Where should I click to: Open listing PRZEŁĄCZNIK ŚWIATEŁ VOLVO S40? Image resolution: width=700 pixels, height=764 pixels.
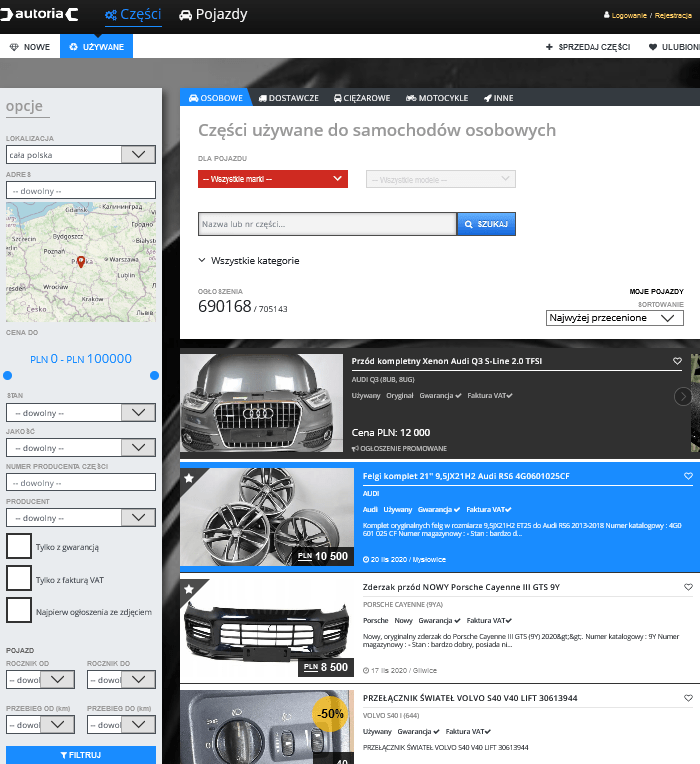pos(470,698)
